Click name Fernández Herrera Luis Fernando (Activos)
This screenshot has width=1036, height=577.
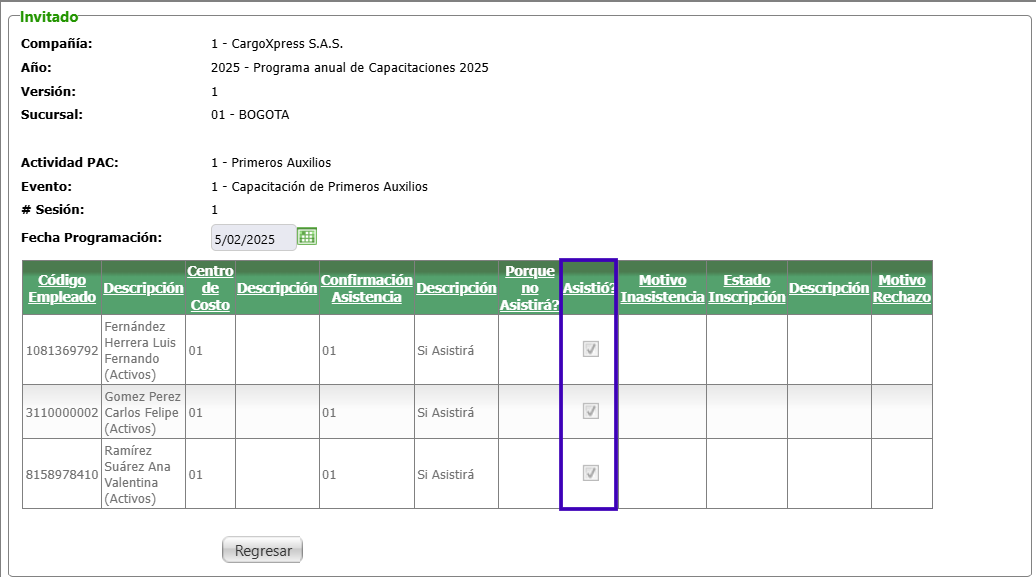click(x=140, y=350)
